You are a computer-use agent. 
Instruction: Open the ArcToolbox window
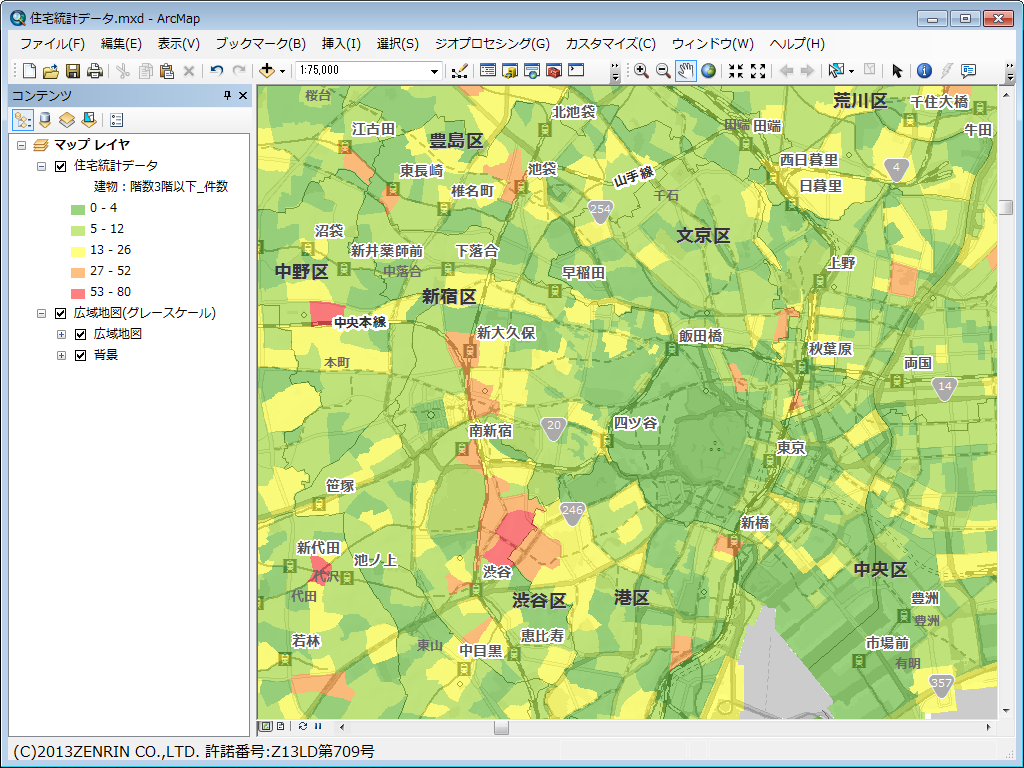(554, 71)
